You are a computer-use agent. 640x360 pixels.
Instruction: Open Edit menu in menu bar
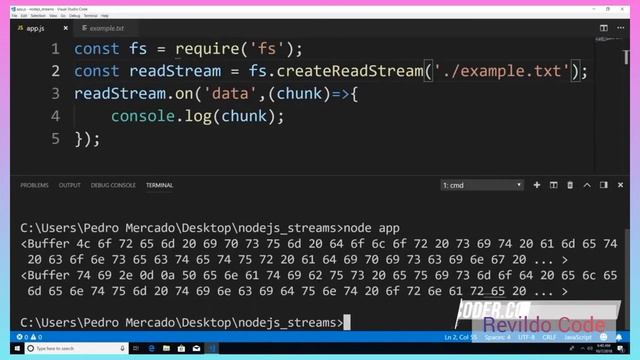[24, 16]
